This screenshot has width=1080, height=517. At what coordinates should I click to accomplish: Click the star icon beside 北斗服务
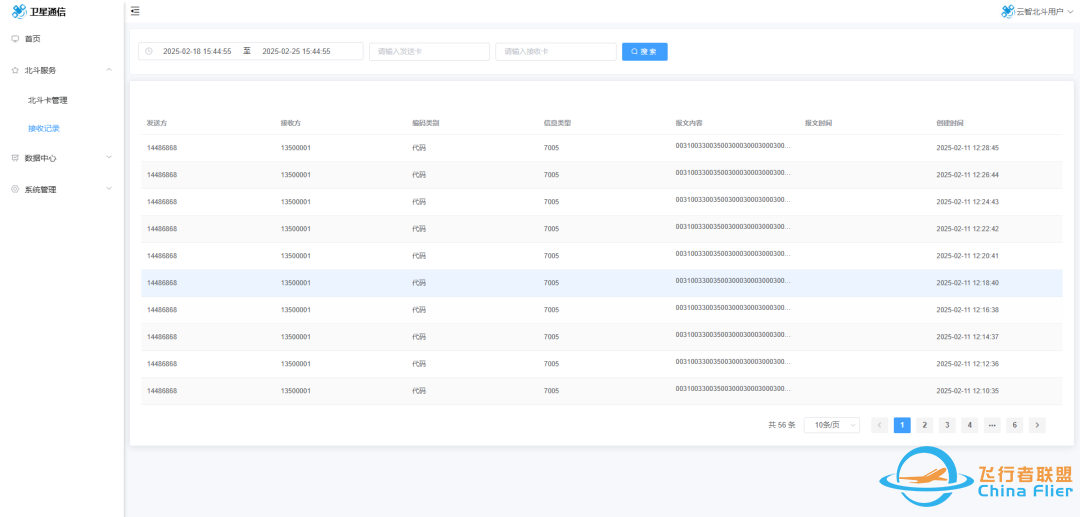tap(15, 70)
